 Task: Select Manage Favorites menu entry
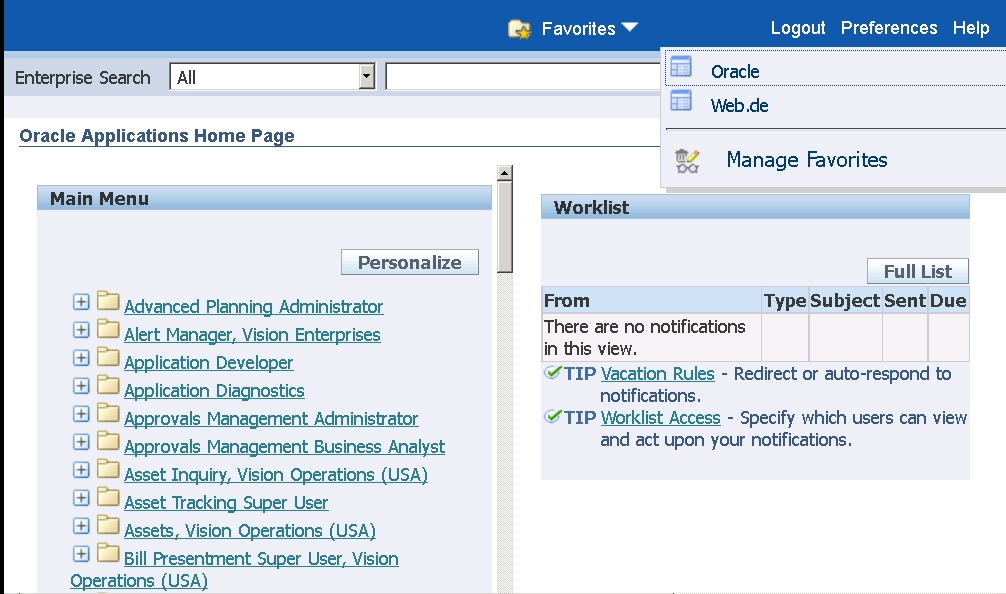(x=806, y=160)
